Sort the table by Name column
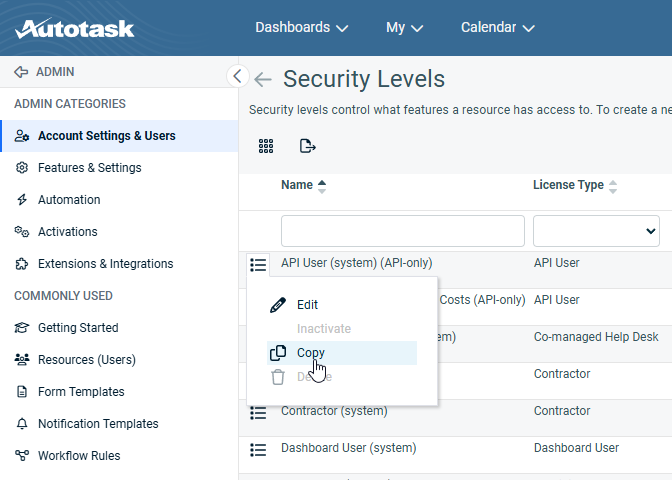Screen dimensions: 672x480 303,186
